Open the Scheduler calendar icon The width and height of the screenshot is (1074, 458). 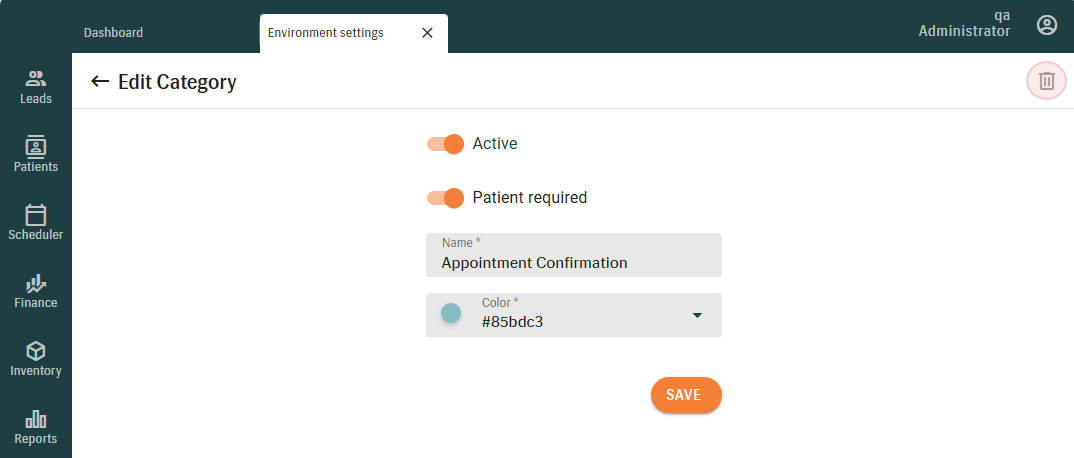click(x=36, y=215)
